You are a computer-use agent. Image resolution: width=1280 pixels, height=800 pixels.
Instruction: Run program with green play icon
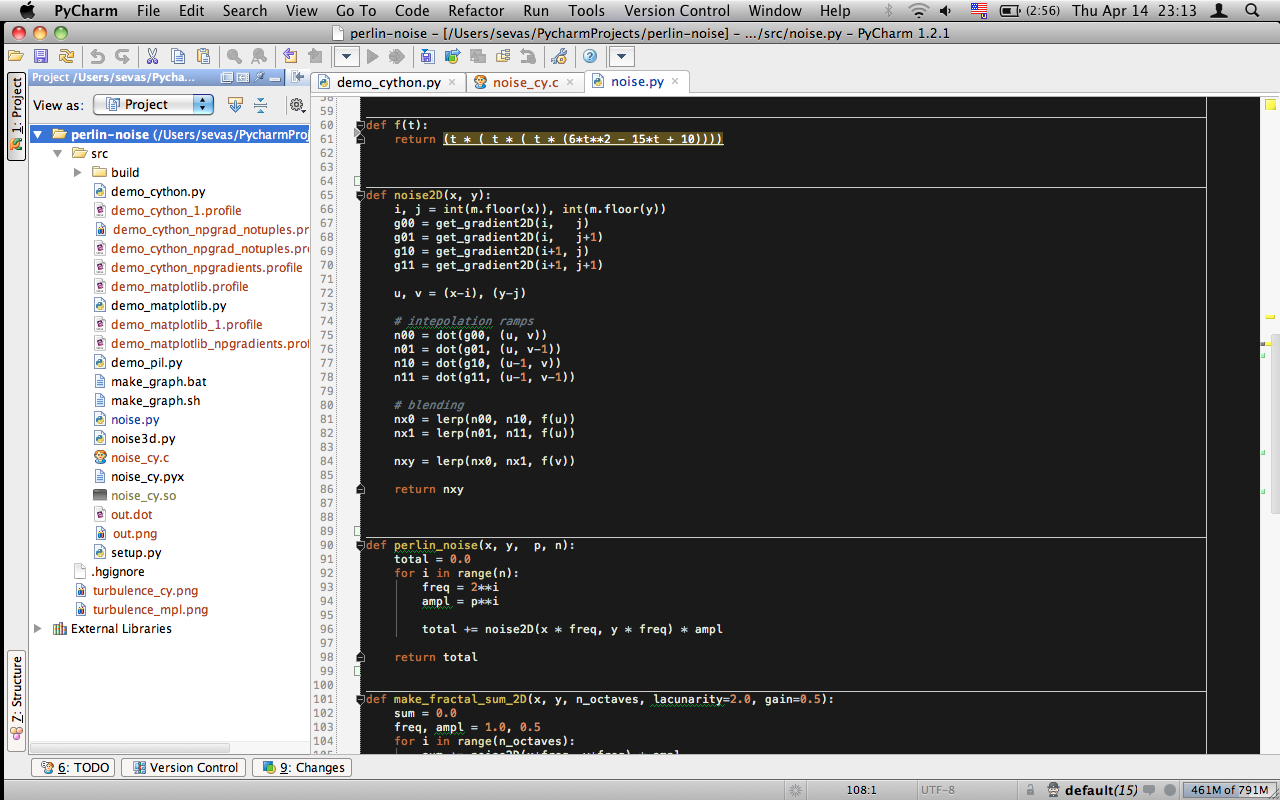point(372,57)
